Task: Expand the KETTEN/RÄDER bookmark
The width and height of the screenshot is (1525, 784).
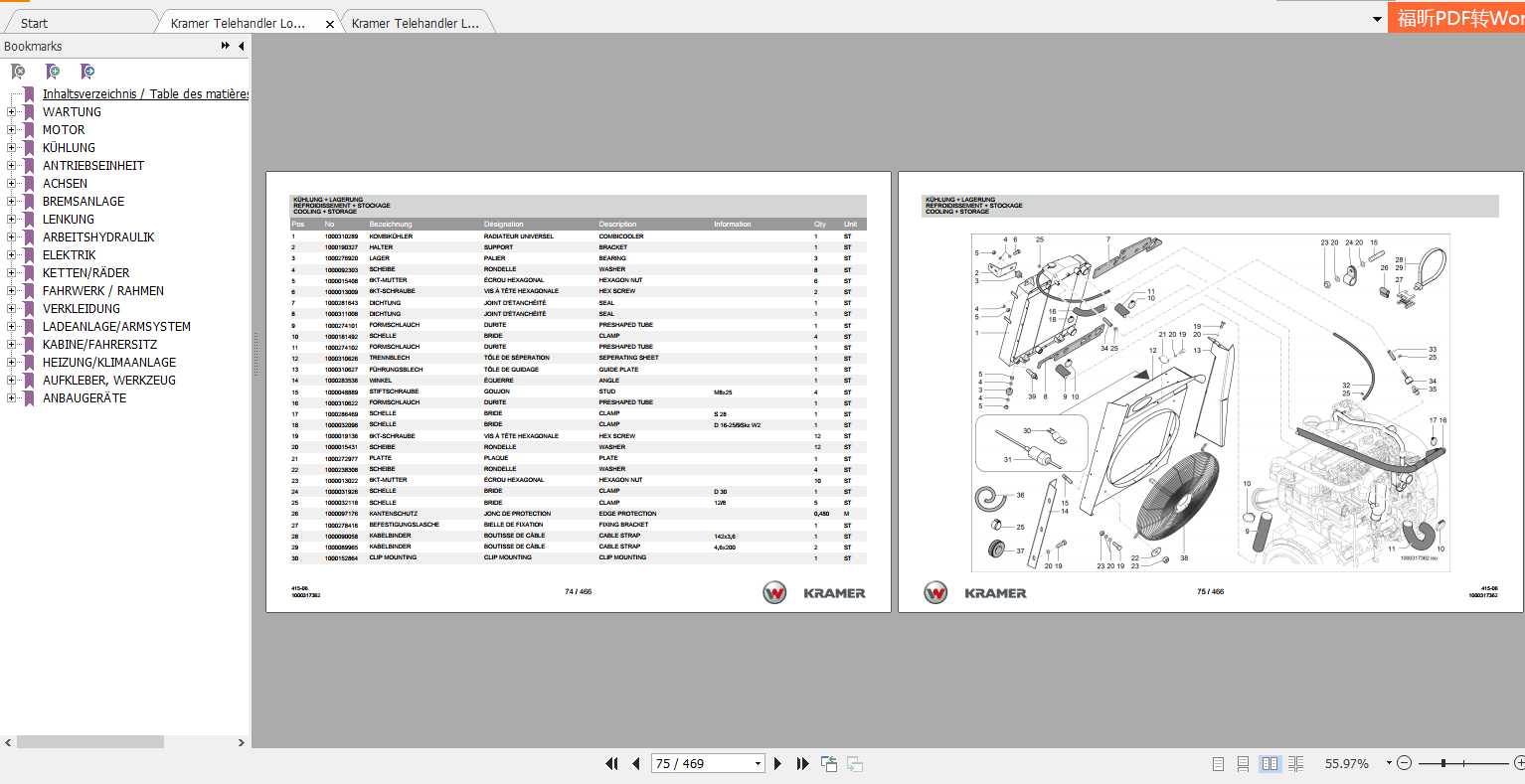Action: click(x=11, y=273)
